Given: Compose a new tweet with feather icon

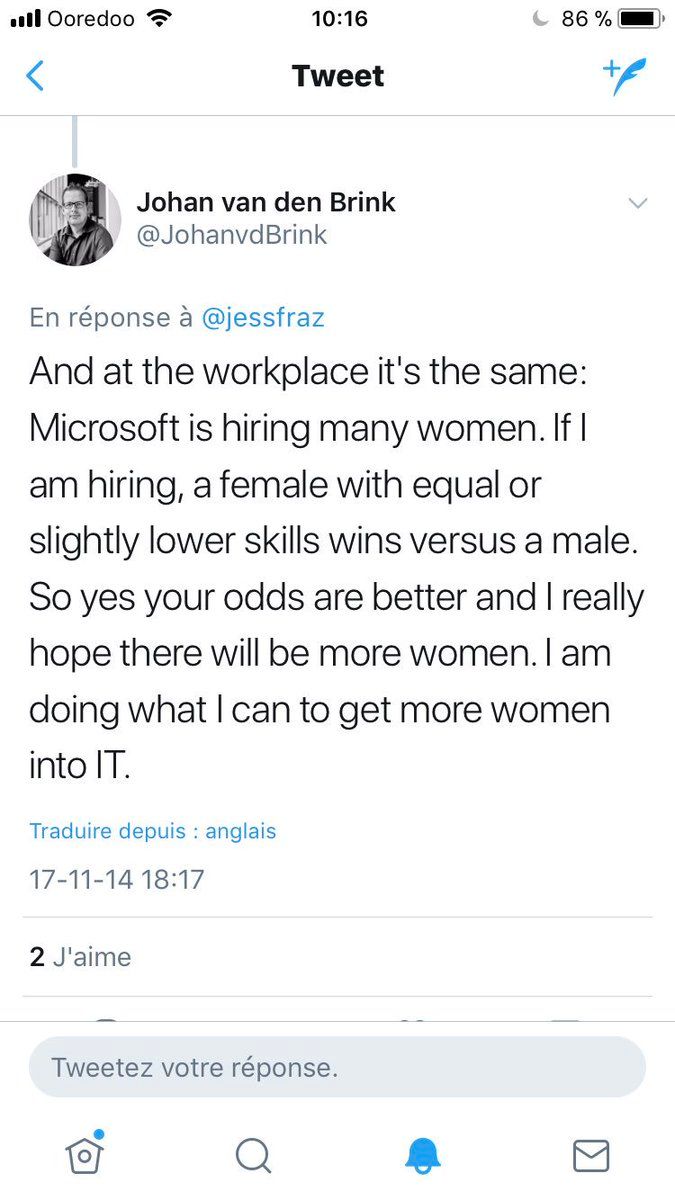Looking at the screenshot, I should (x=625, y=76).
